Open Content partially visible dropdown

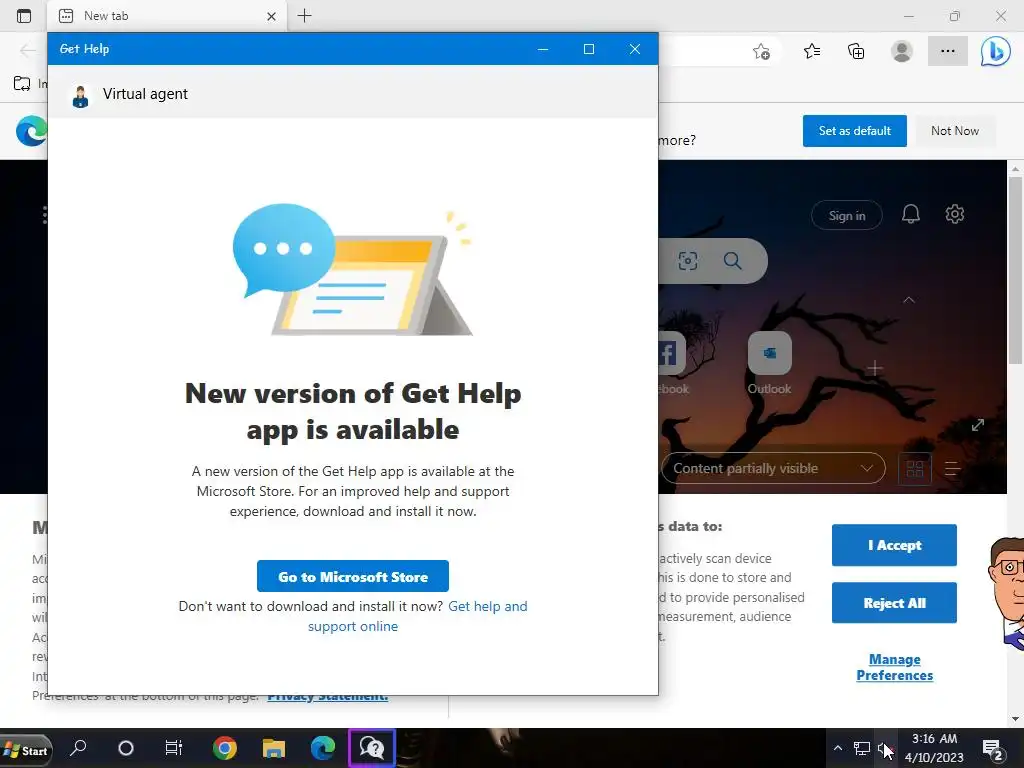pyautogui.click(x=773, y=468)
